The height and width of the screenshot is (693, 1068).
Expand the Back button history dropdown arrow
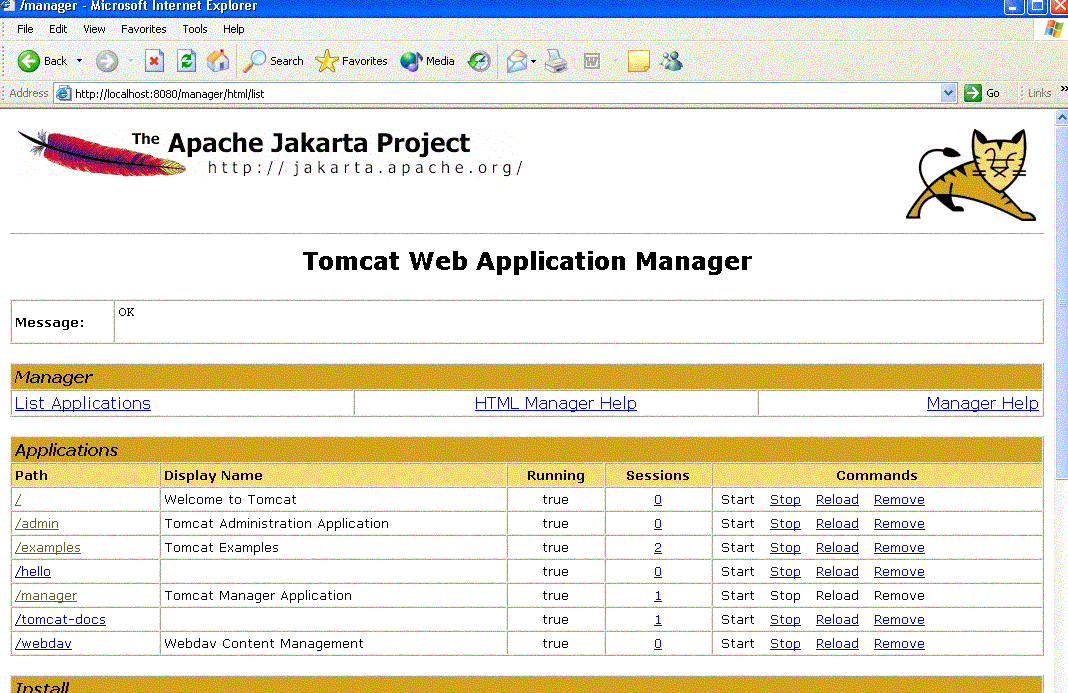point(80,61)
